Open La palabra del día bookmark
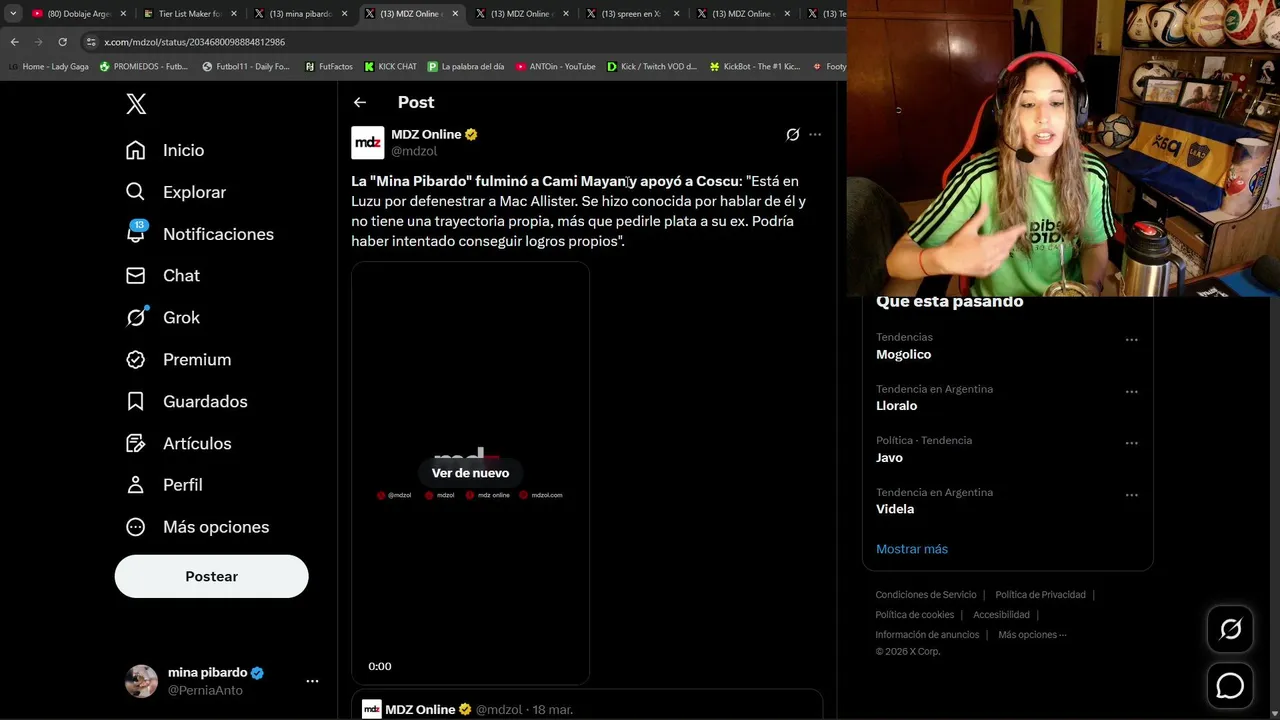This screenshot has height=720, width=1280. [x=466, y=67]
